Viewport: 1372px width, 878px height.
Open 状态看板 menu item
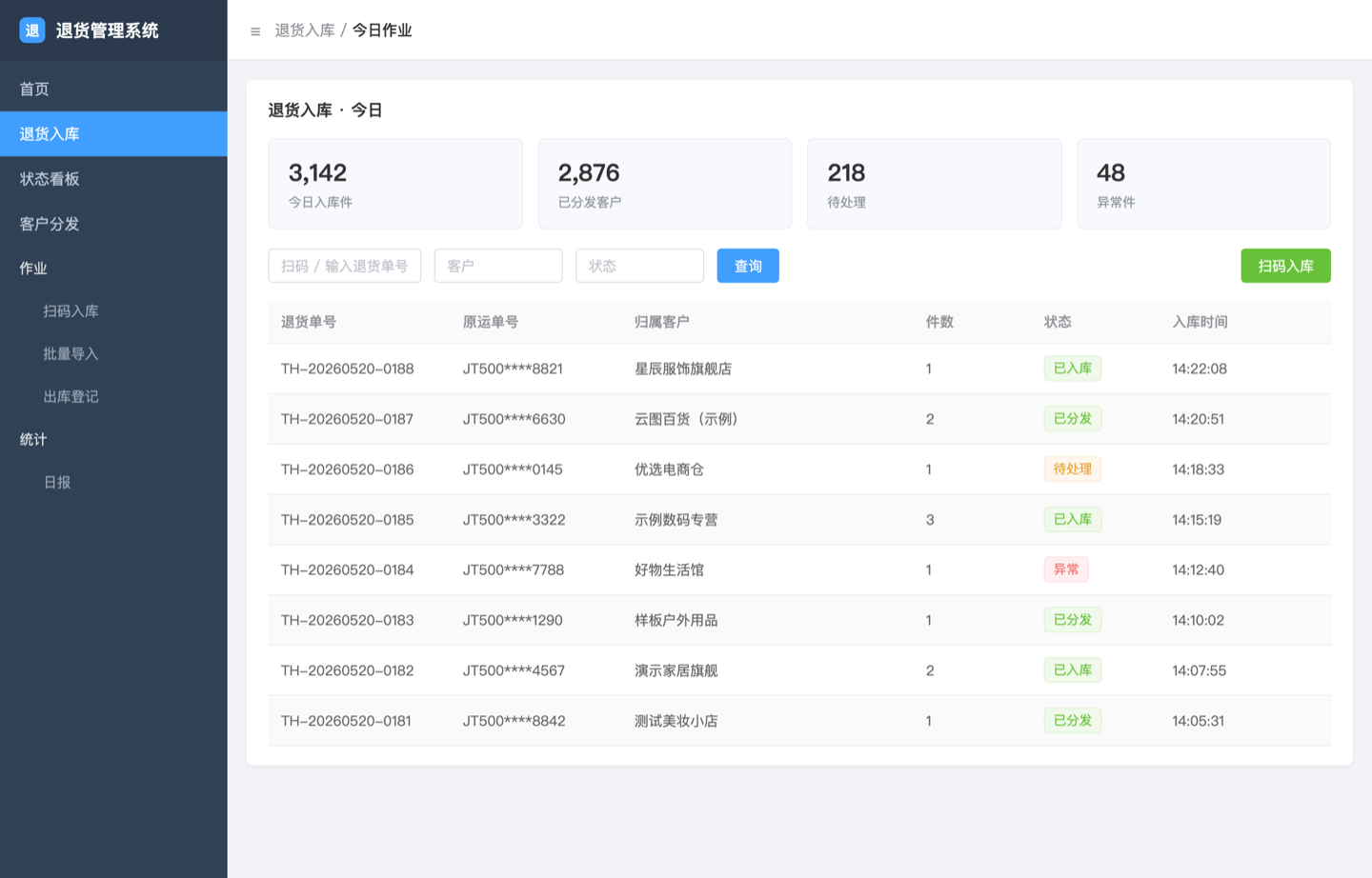point(113,179)
